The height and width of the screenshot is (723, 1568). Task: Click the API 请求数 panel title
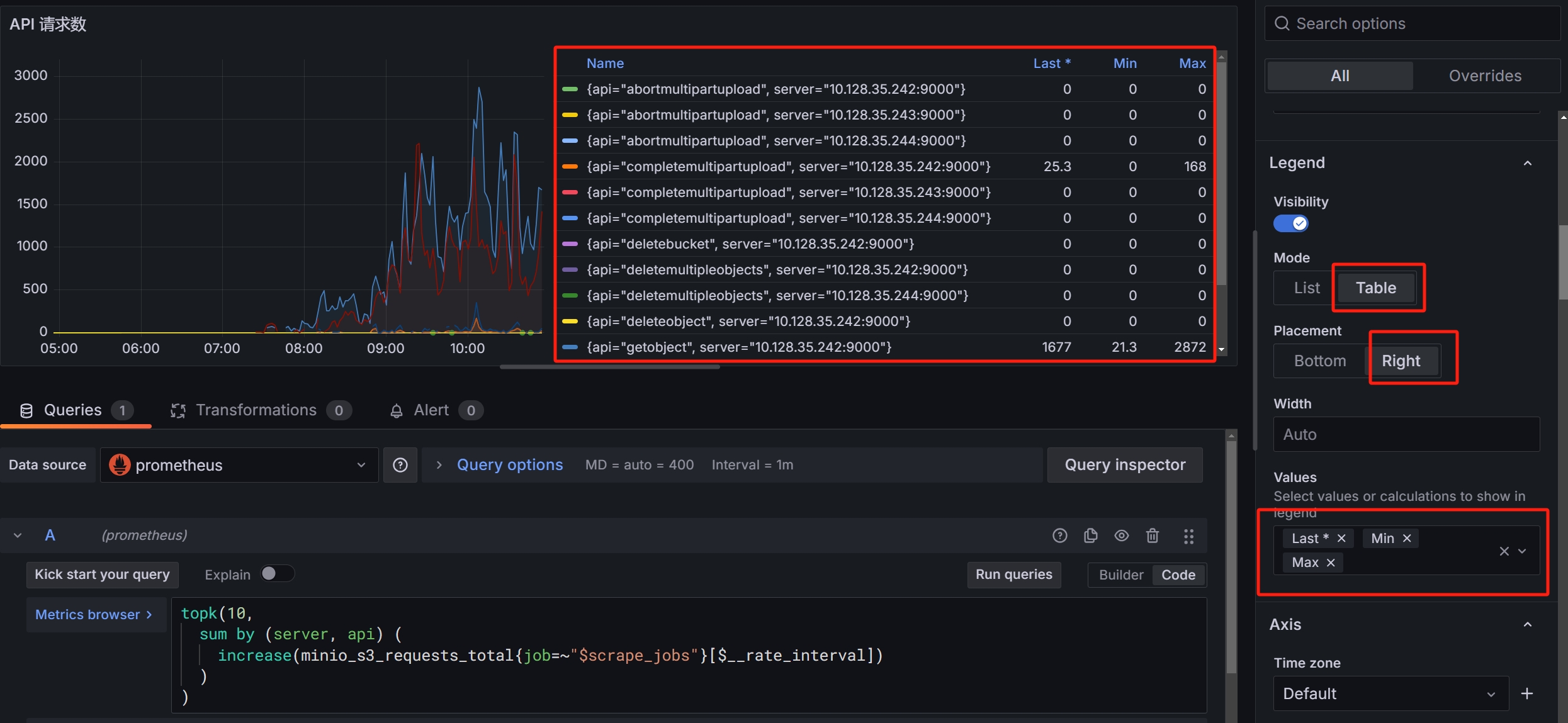[48, 25]
